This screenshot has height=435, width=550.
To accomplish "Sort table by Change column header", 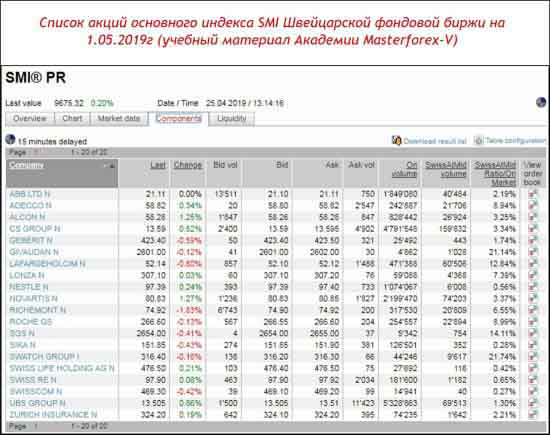I will pyautogui.click(x=188, y=165).
